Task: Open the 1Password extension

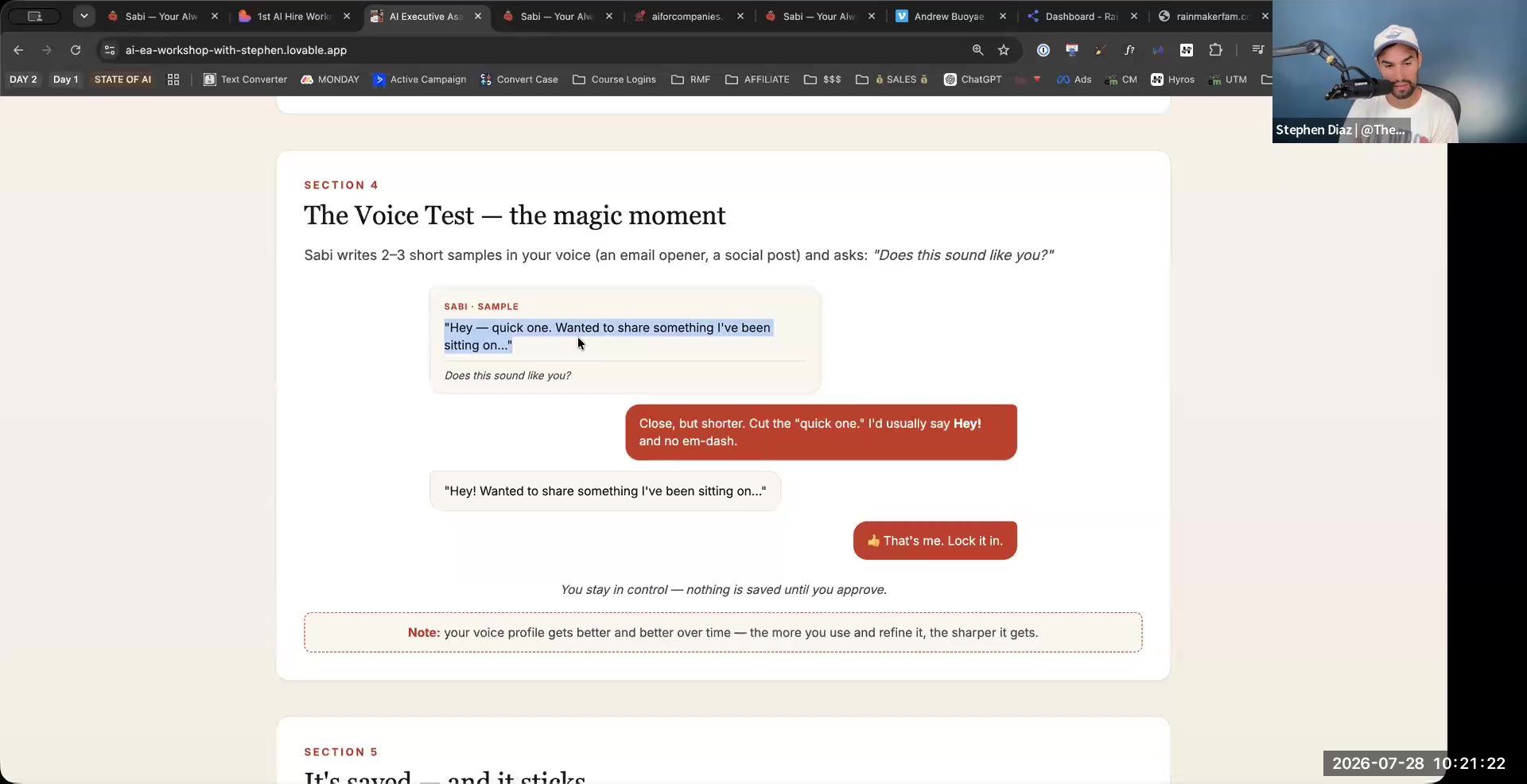Action: click(1043, 50)
